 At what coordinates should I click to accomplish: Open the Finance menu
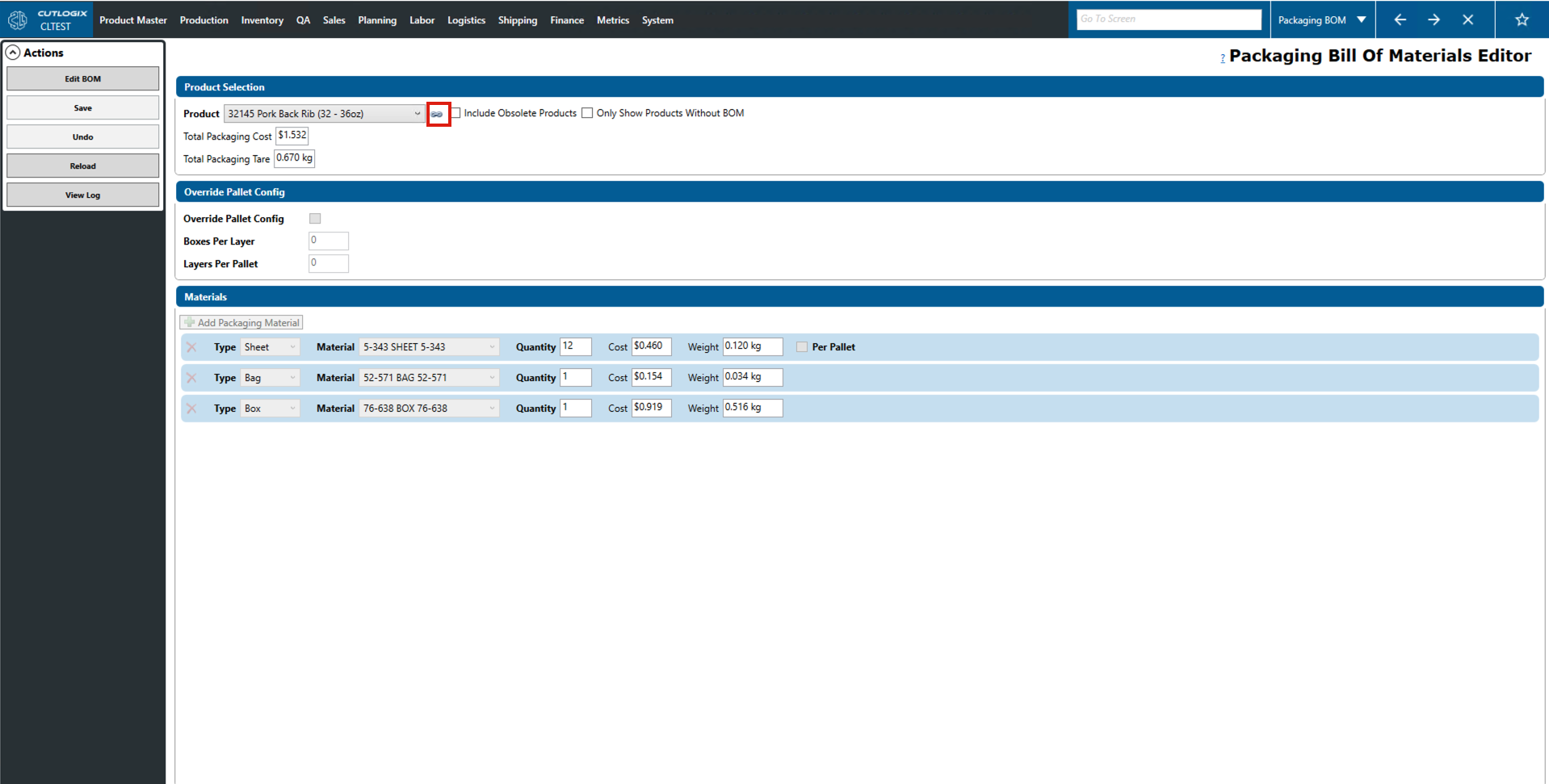coord(566,20)
